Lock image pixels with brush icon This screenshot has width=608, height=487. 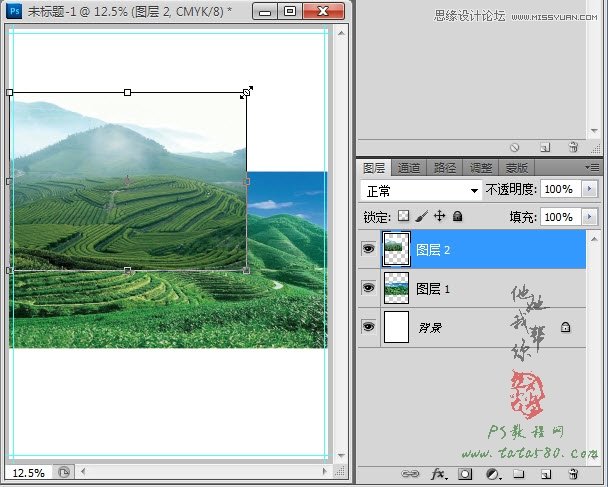pos(421,216)
